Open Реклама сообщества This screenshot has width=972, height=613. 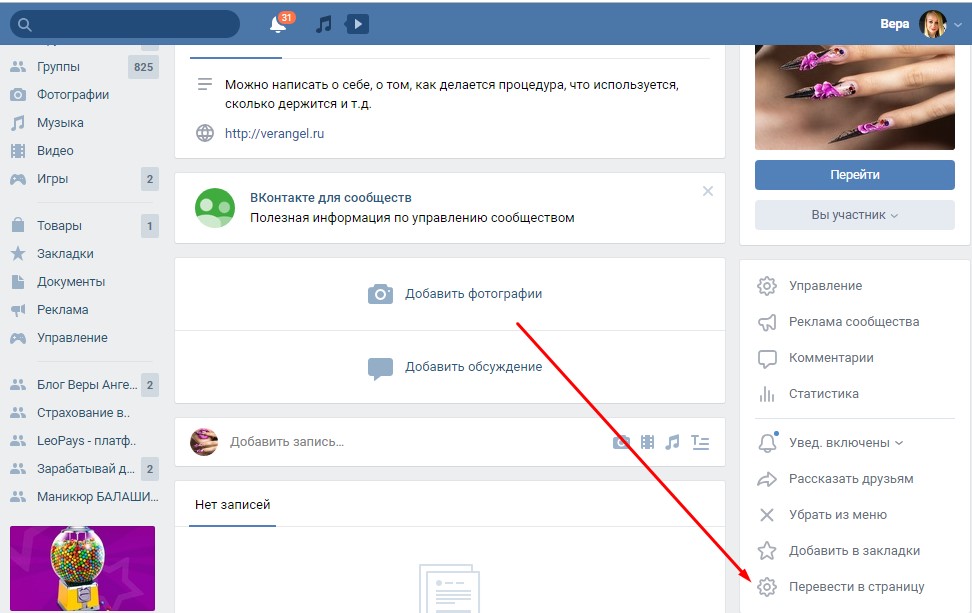855,322
